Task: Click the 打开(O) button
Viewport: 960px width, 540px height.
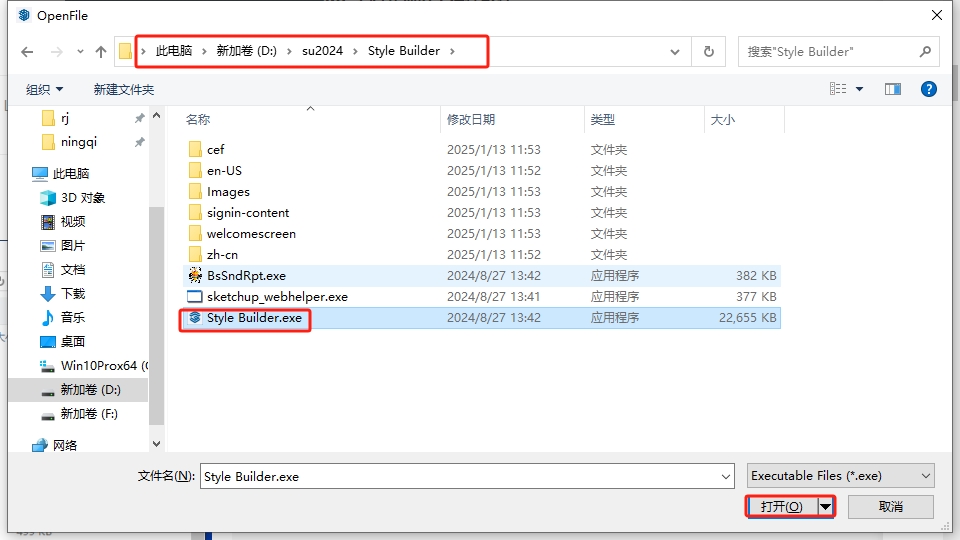Action: [782, 506]
